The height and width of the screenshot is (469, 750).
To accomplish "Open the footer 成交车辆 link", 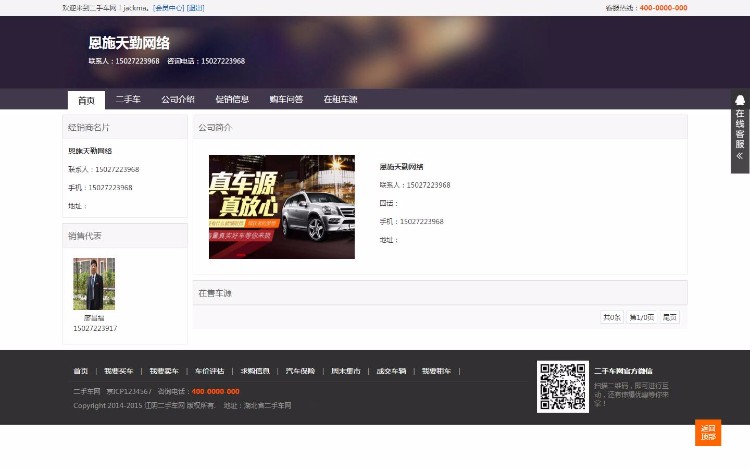I will (x=391, y=371).
